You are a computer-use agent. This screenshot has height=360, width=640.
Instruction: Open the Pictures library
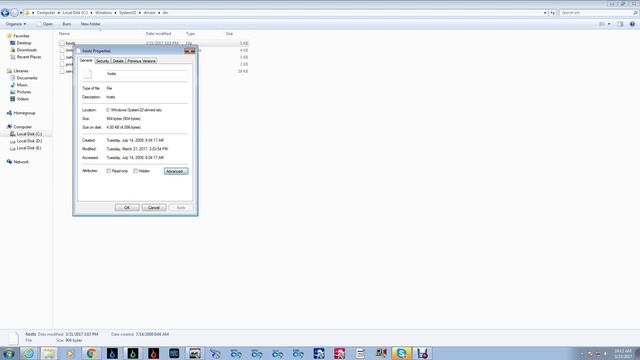[x=23, y=92]
